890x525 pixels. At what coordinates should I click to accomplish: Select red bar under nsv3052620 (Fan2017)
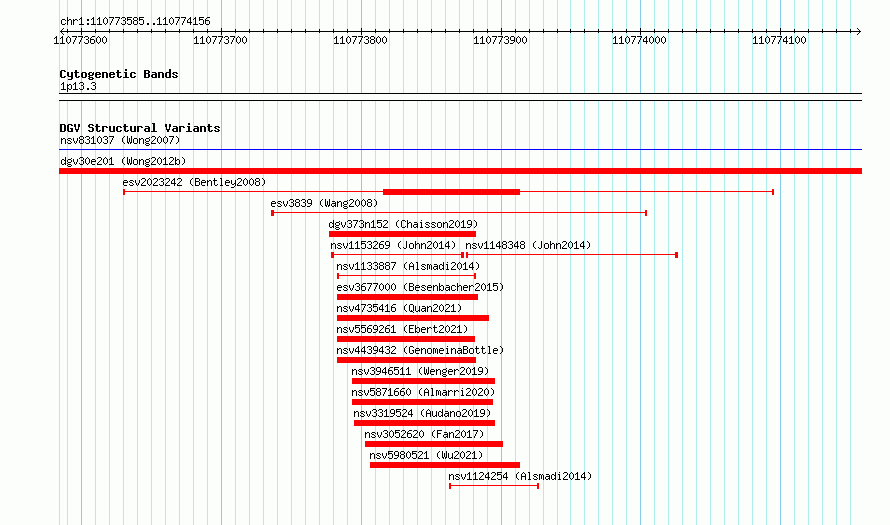(434, 444)
